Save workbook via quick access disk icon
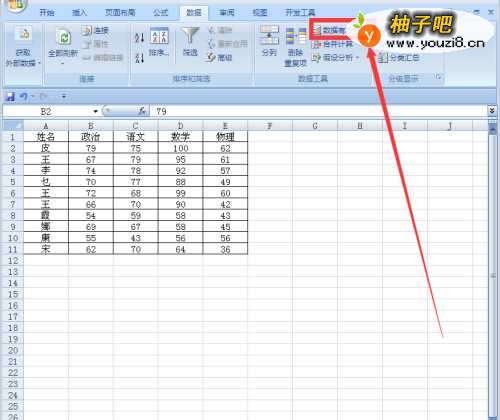The height and width of the screenshot is (420, 500). click(x=10, y=97)
